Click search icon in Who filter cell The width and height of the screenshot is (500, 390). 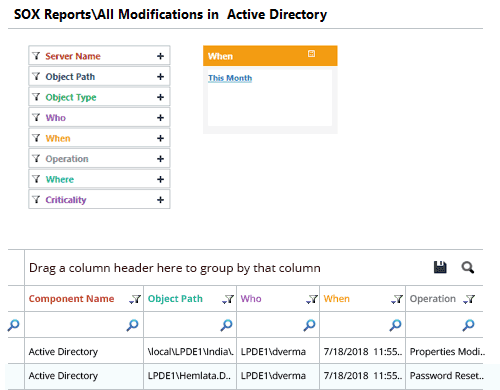pos(309,325)
